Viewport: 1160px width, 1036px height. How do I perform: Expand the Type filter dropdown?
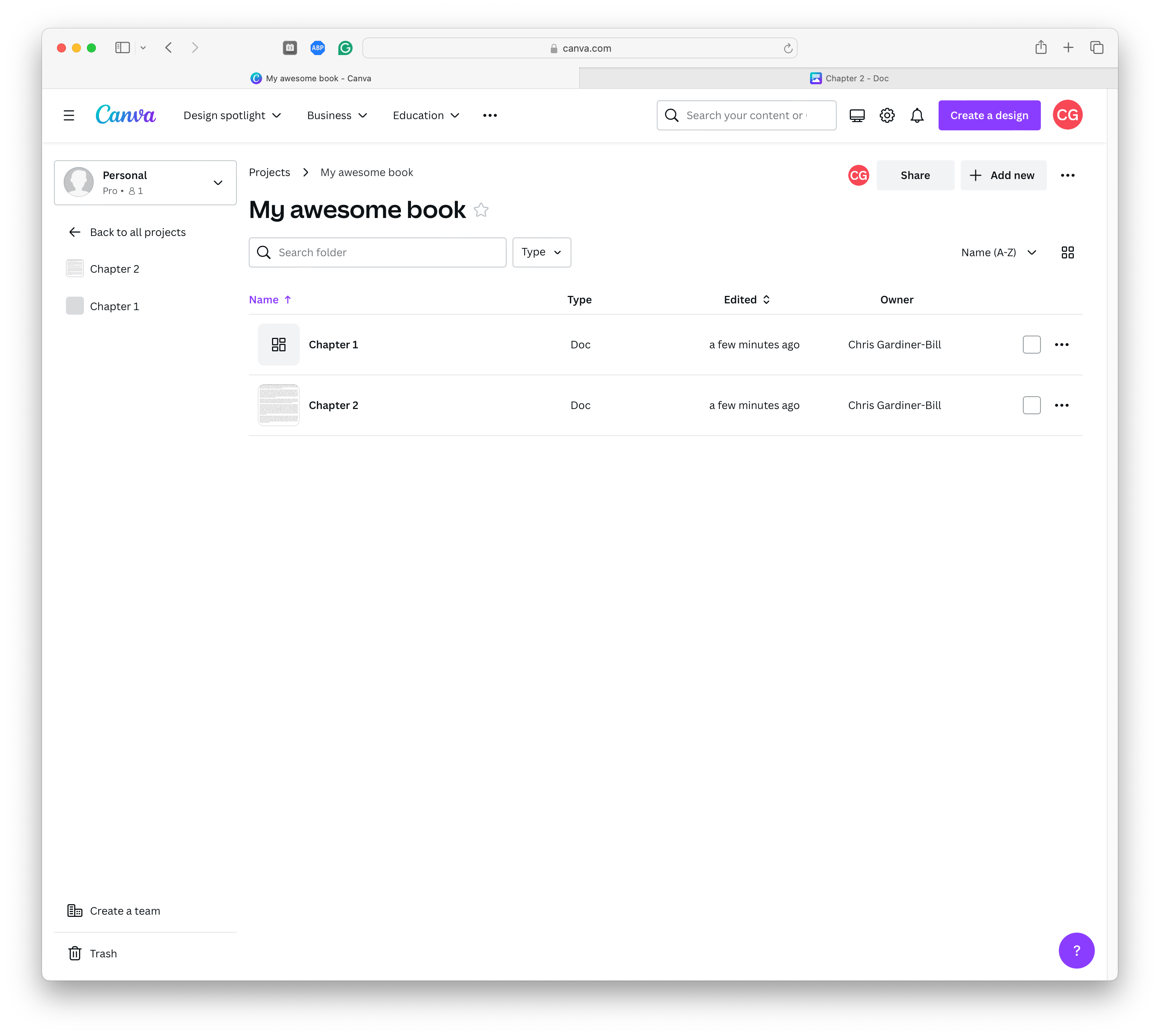tap(541, 252)
